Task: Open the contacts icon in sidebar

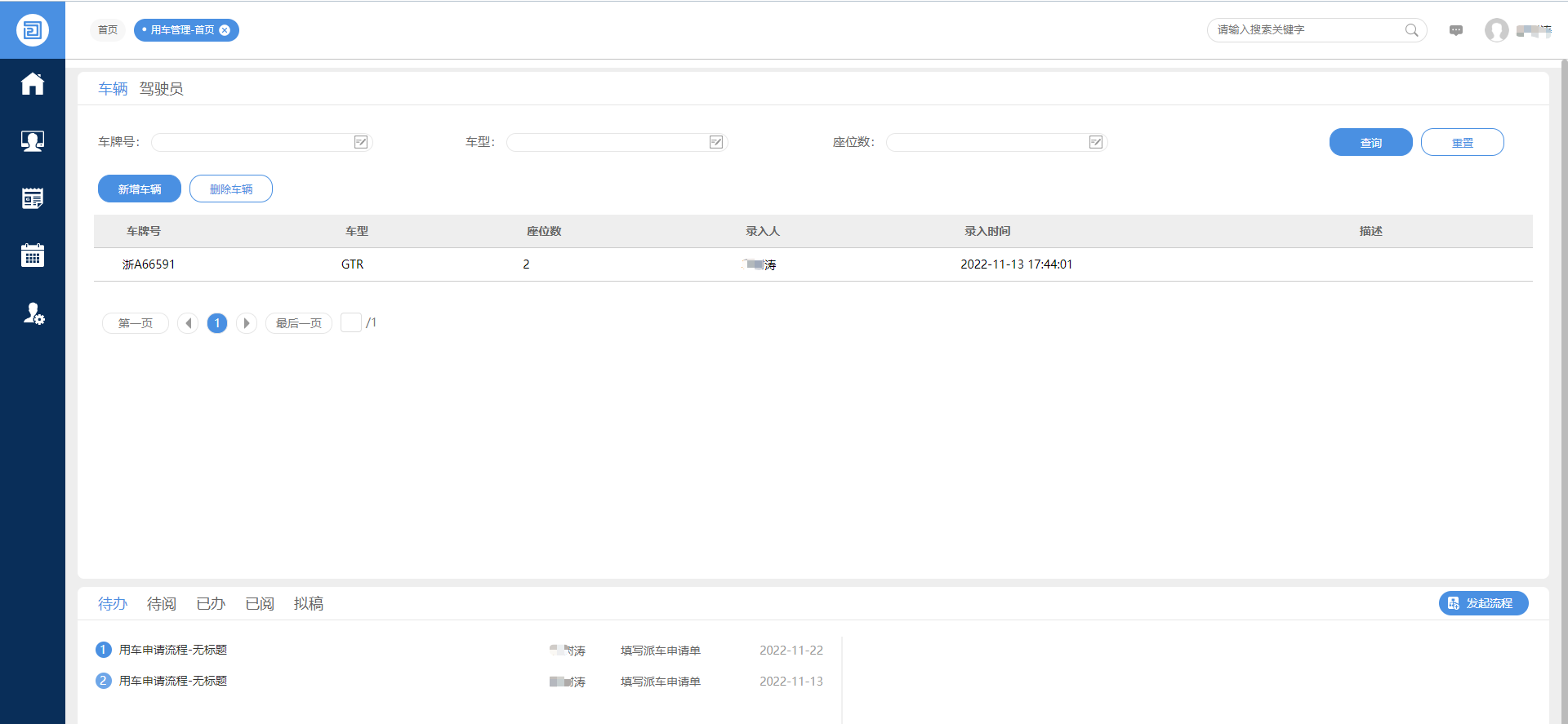Action: (x=33, y=141)
